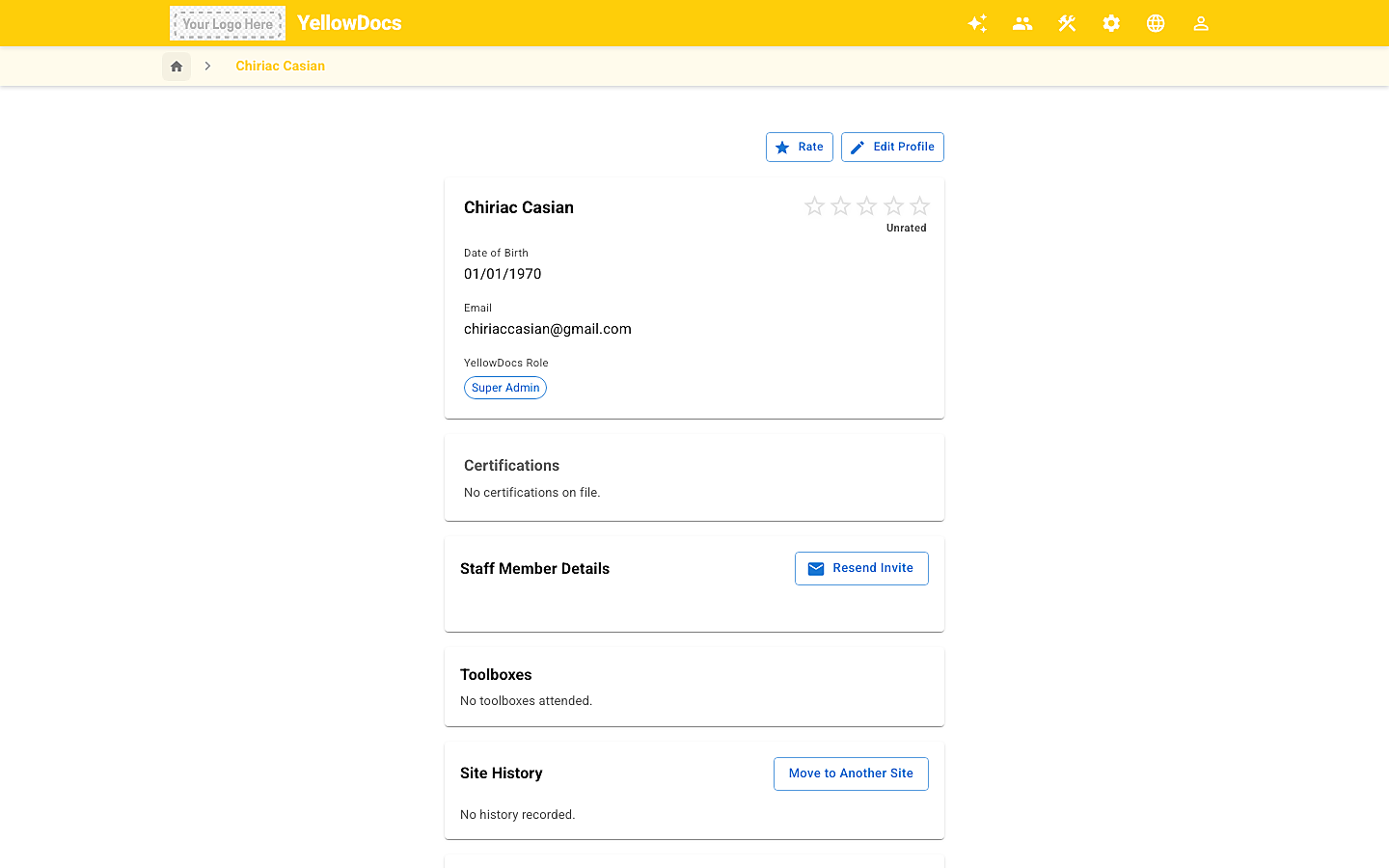Click the Toolboxes heading
The image size is (1389, 868).
click(496, 675)
